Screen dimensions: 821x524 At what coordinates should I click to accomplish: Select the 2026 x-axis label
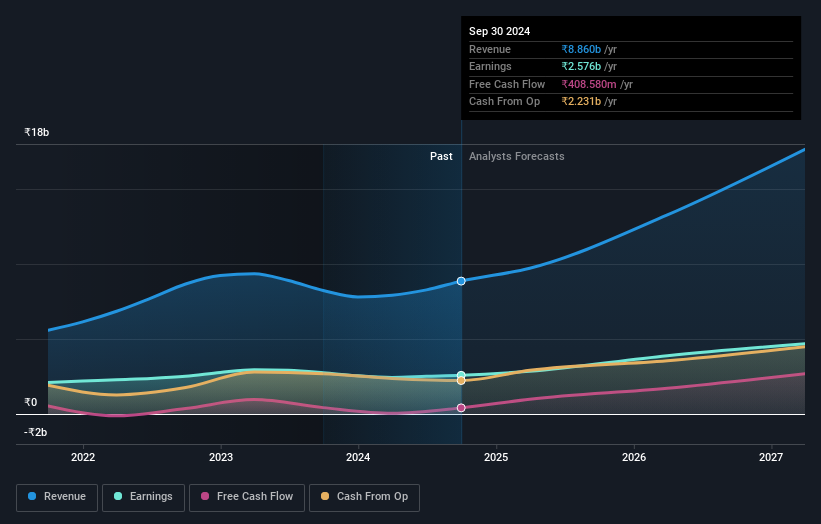(634, 457)
